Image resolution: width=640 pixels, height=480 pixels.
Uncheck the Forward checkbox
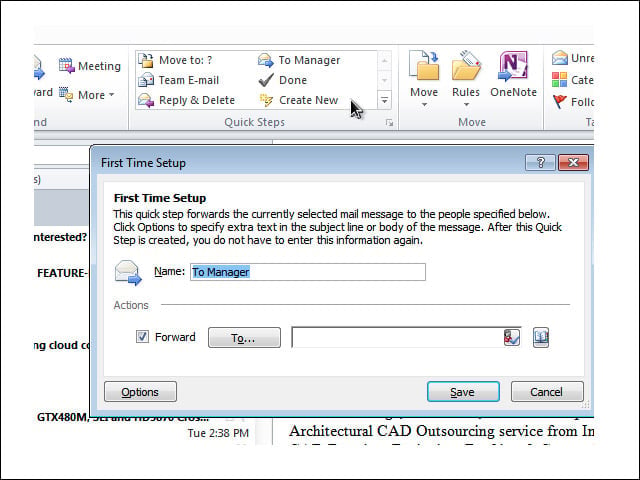(142, 337)
